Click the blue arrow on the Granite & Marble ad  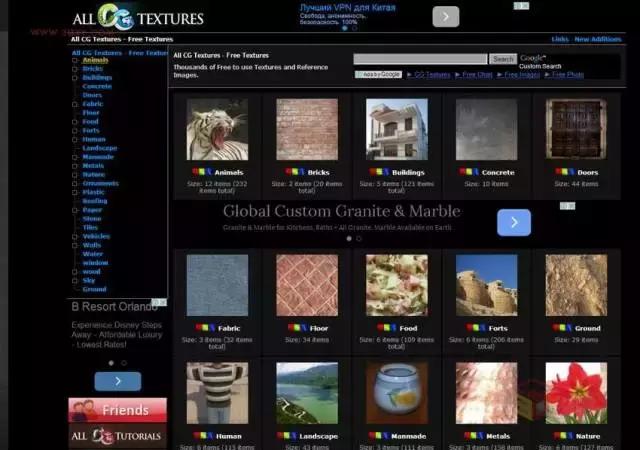(513, 222)
